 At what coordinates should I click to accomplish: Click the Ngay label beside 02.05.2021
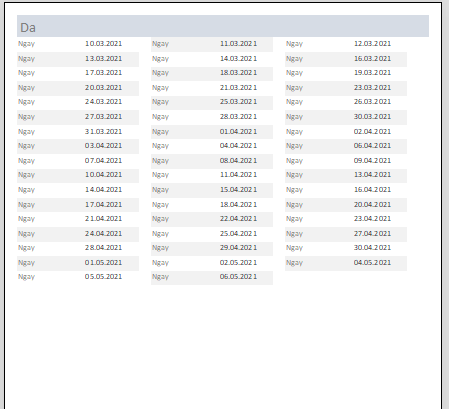click(x=160, y=263)
